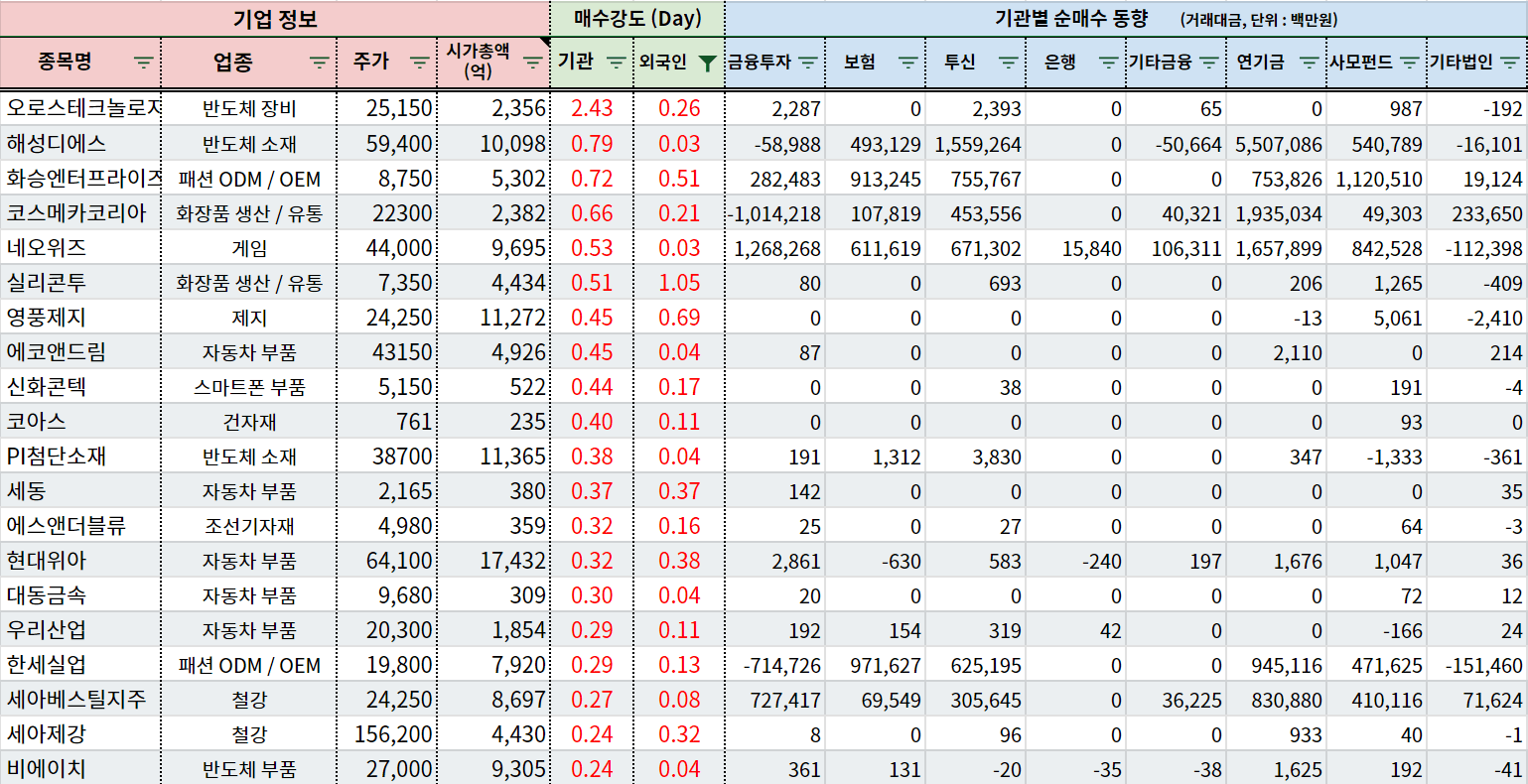Click the PI첨단소재 stock name cell

click(80, 456)
